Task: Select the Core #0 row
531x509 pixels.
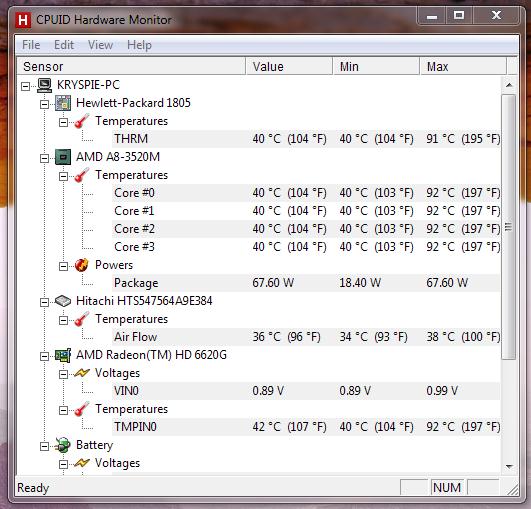Action: pyautogui.click(x=306, y=193)
